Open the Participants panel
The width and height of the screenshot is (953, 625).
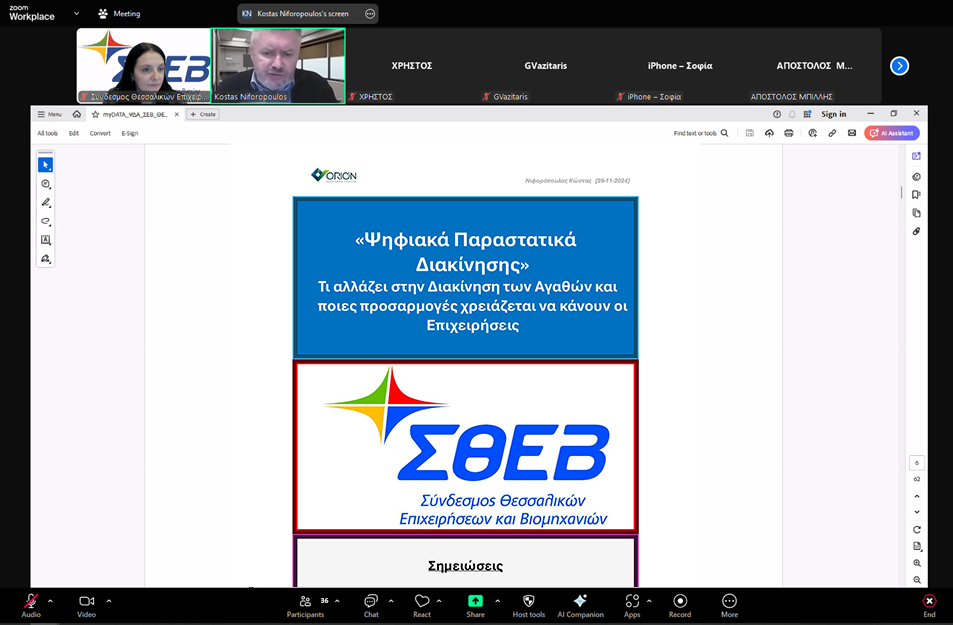point(305,603)
